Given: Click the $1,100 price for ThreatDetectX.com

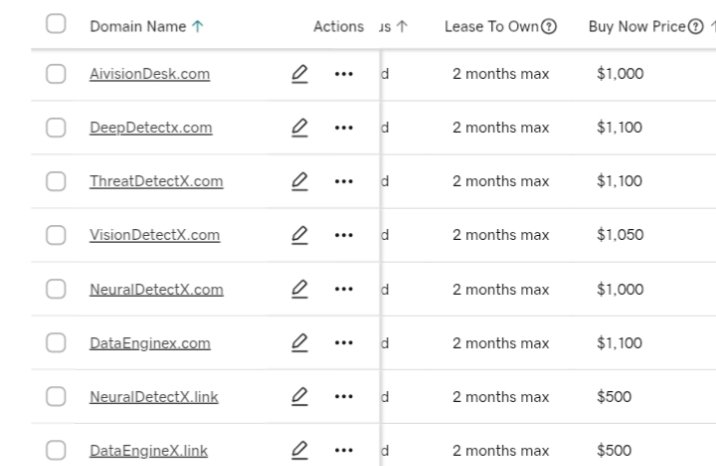Looking at the screenshot, I should pos(620,181).
